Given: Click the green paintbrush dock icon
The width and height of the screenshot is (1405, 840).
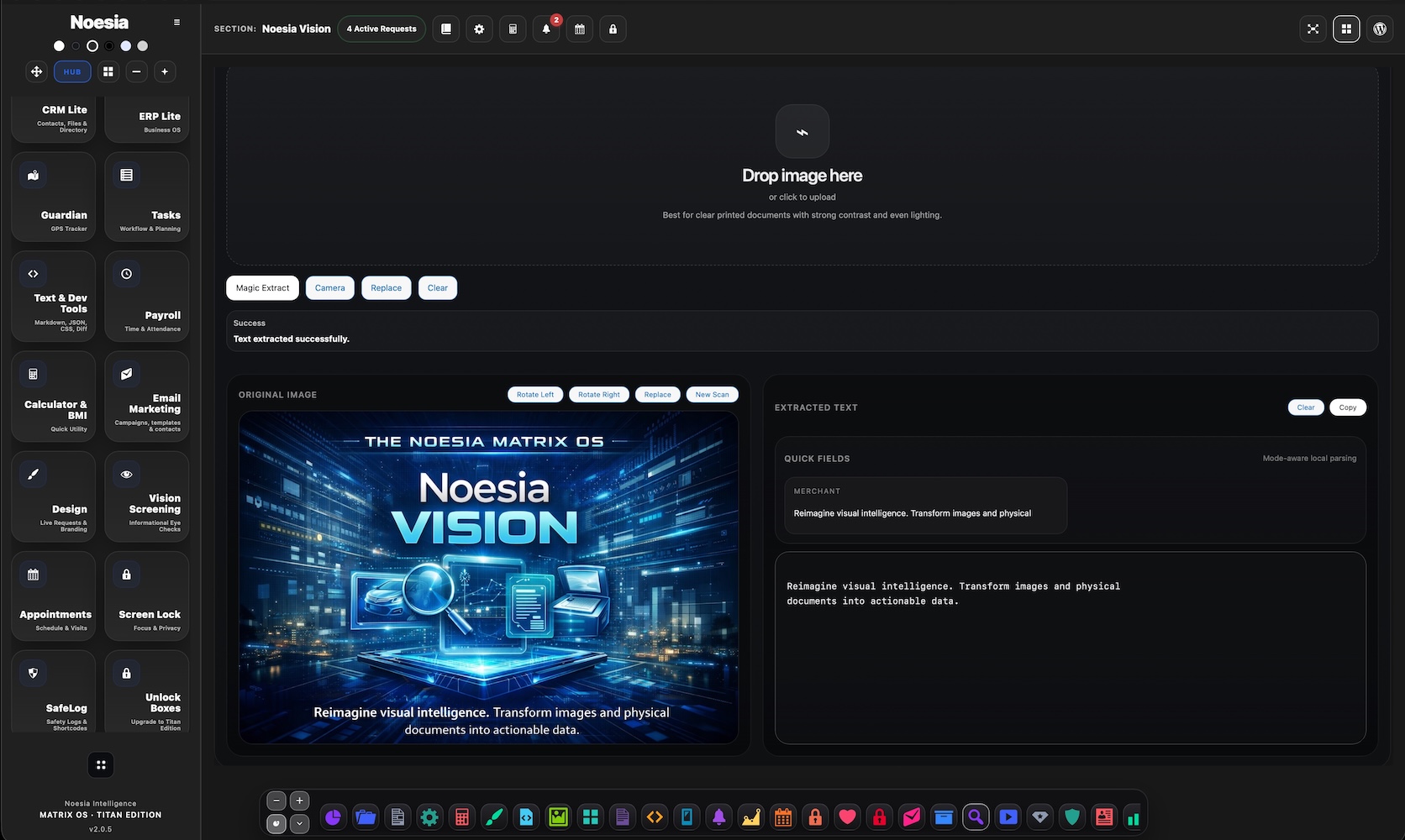Looking at the screenshot, I should tap(494, 816).
